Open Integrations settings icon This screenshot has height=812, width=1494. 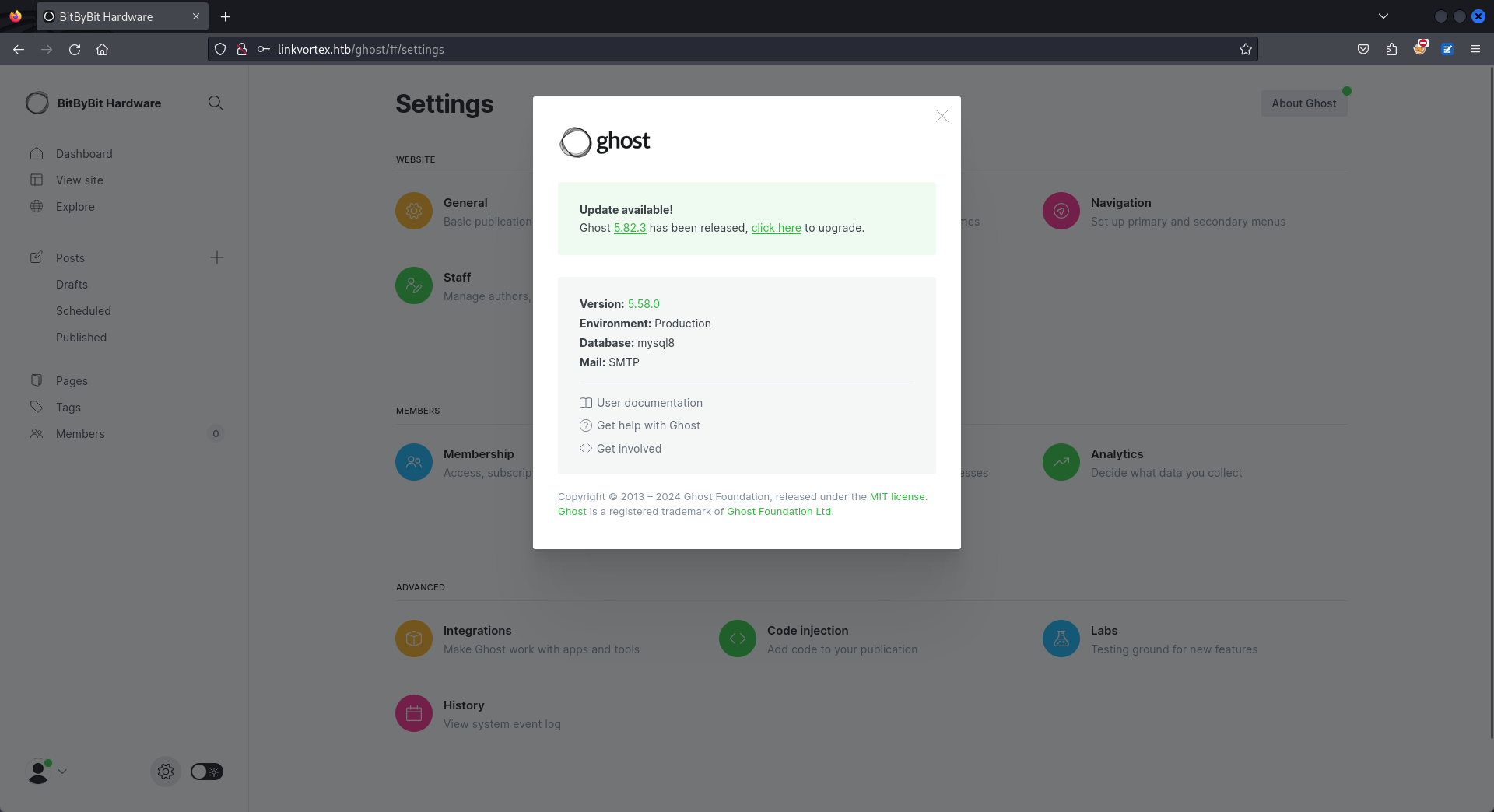click(414, 639)
